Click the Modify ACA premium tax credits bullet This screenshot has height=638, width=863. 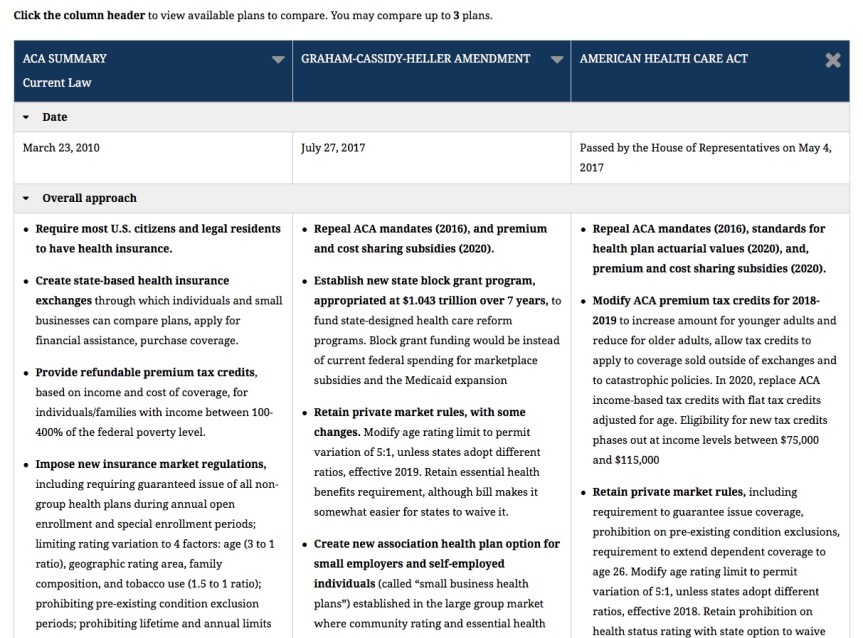coord(706,301)
